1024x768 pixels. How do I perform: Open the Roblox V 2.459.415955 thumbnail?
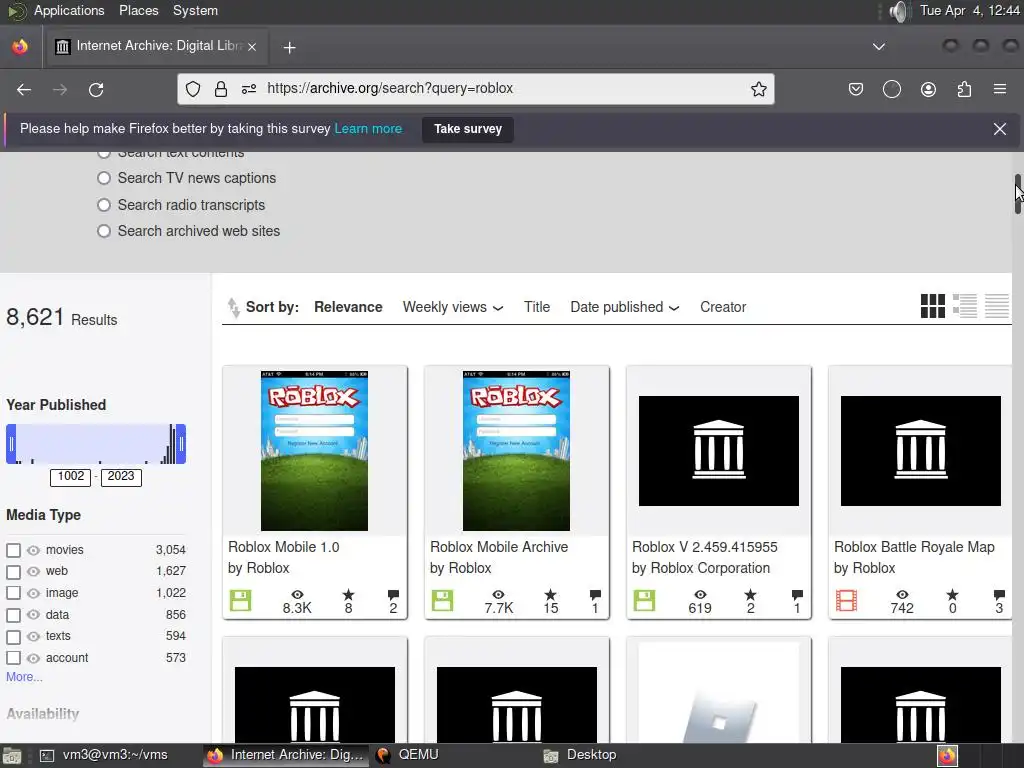coord(718,451)
